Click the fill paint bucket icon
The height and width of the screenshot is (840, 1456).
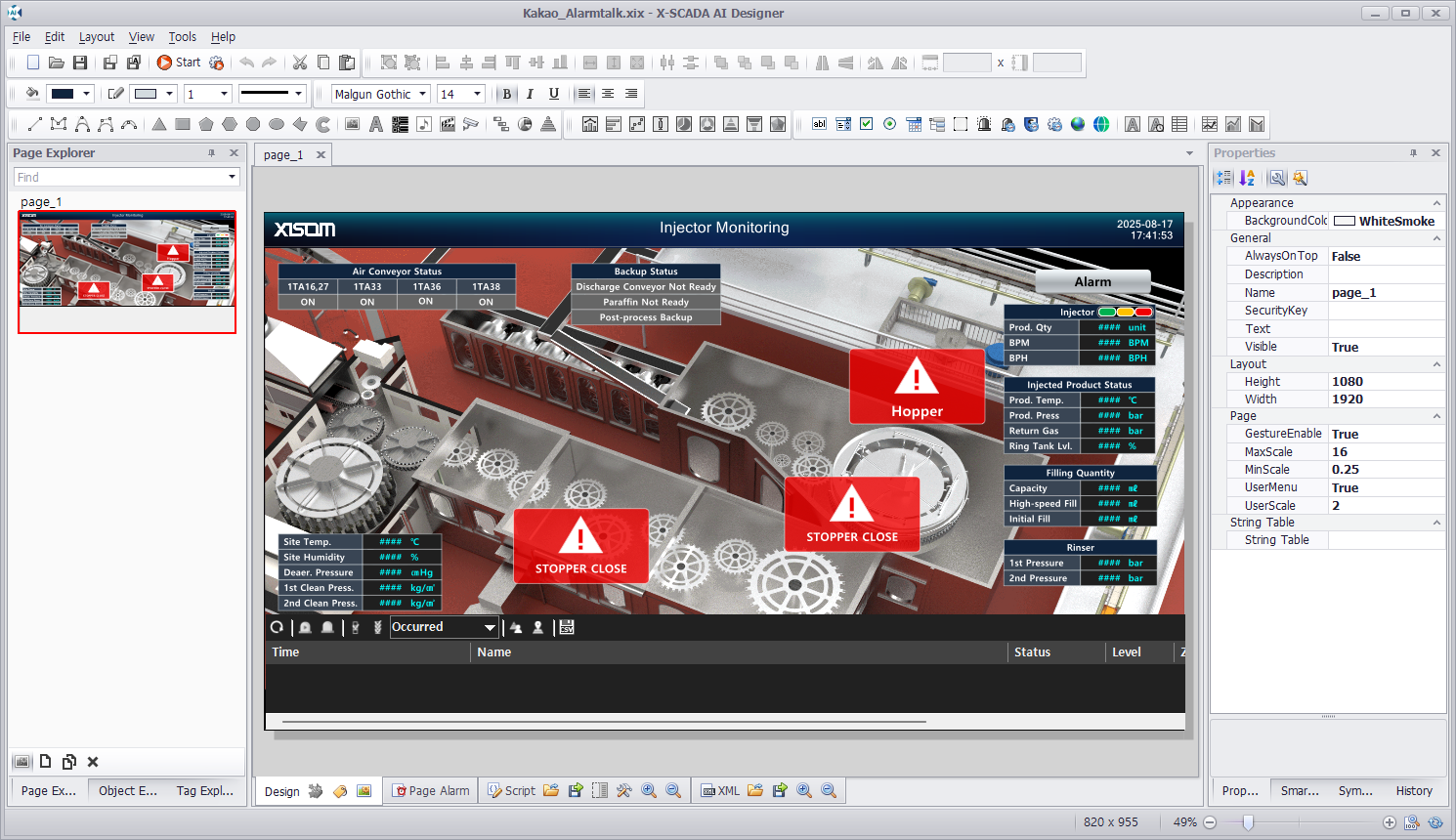(32, 94)
